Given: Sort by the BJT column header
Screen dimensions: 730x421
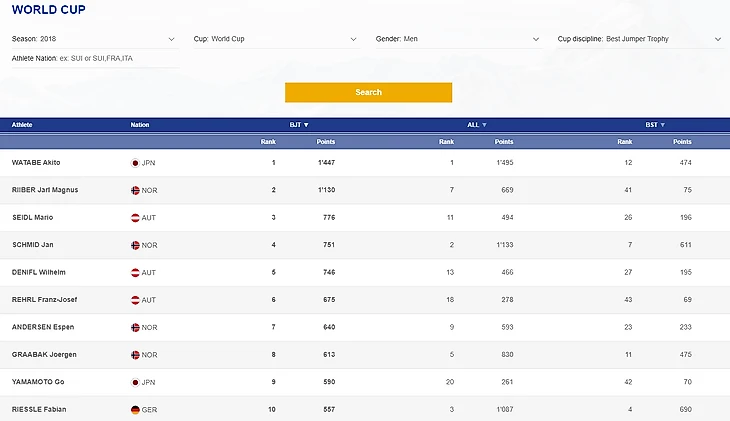Looking at the screenshot, I should [299, 125].
